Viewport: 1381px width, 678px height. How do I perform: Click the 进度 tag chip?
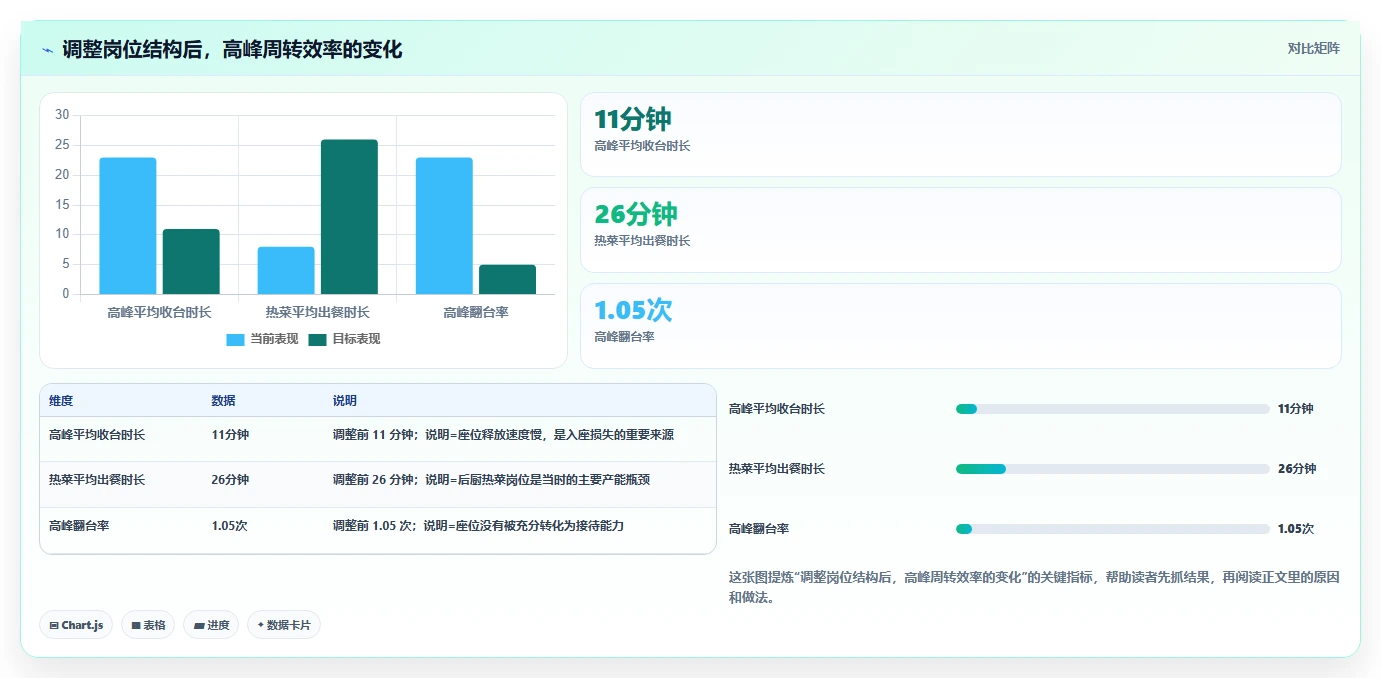[x=211, y=625]
